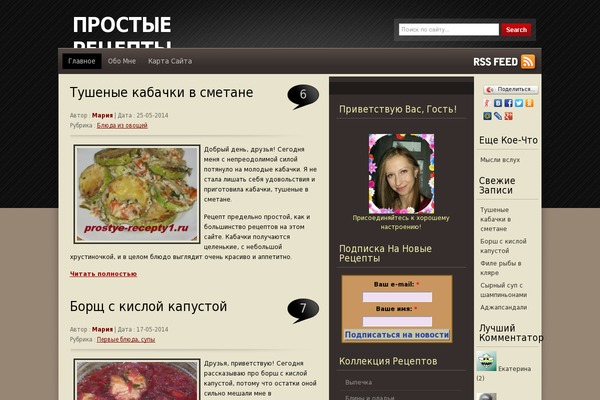Click the Поделиться share button
Screen dimensions: 600x400
point(511,90)
